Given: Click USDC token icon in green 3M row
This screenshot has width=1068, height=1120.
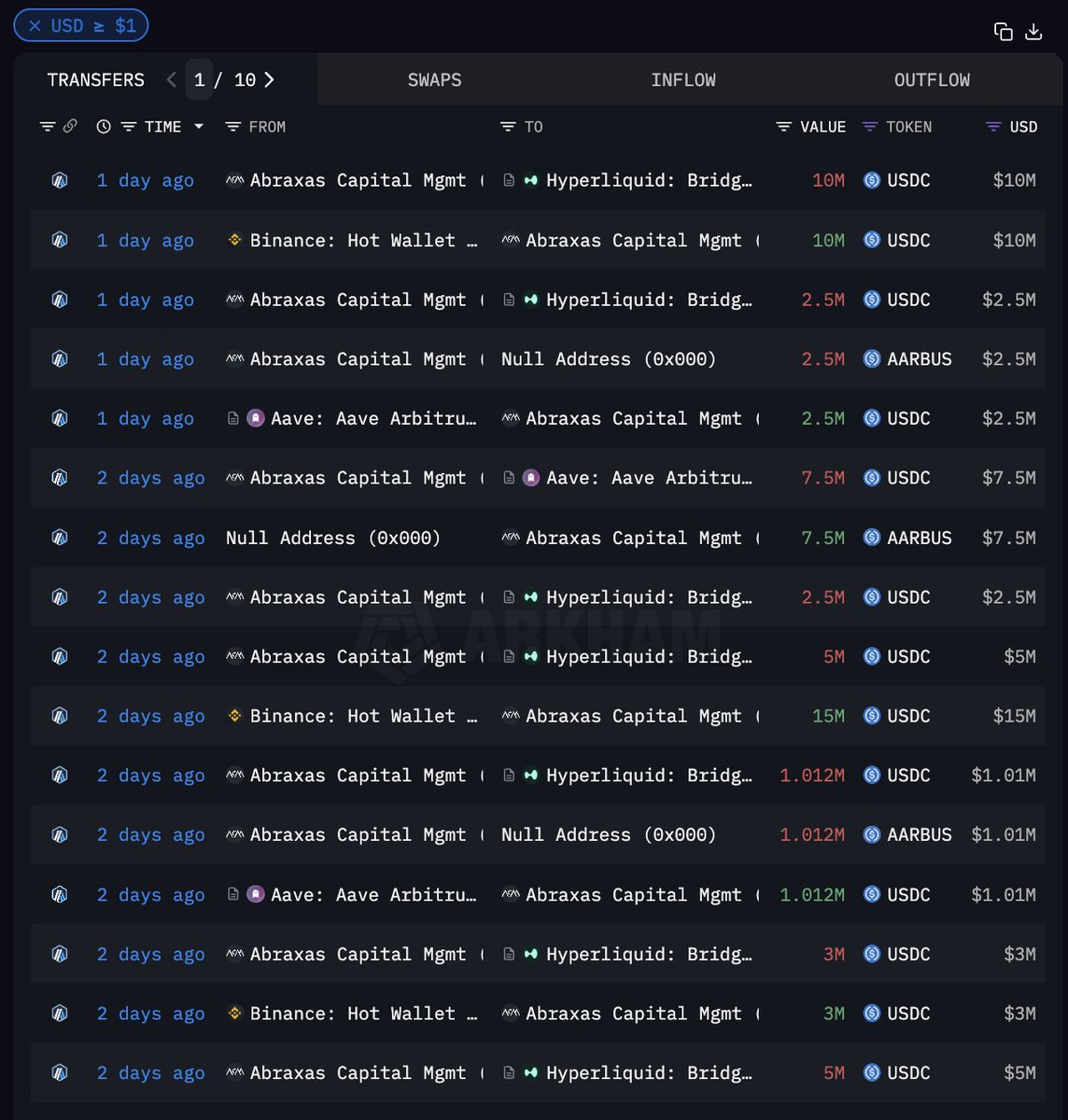Looking at the screenshot, I should [872, 1014].
